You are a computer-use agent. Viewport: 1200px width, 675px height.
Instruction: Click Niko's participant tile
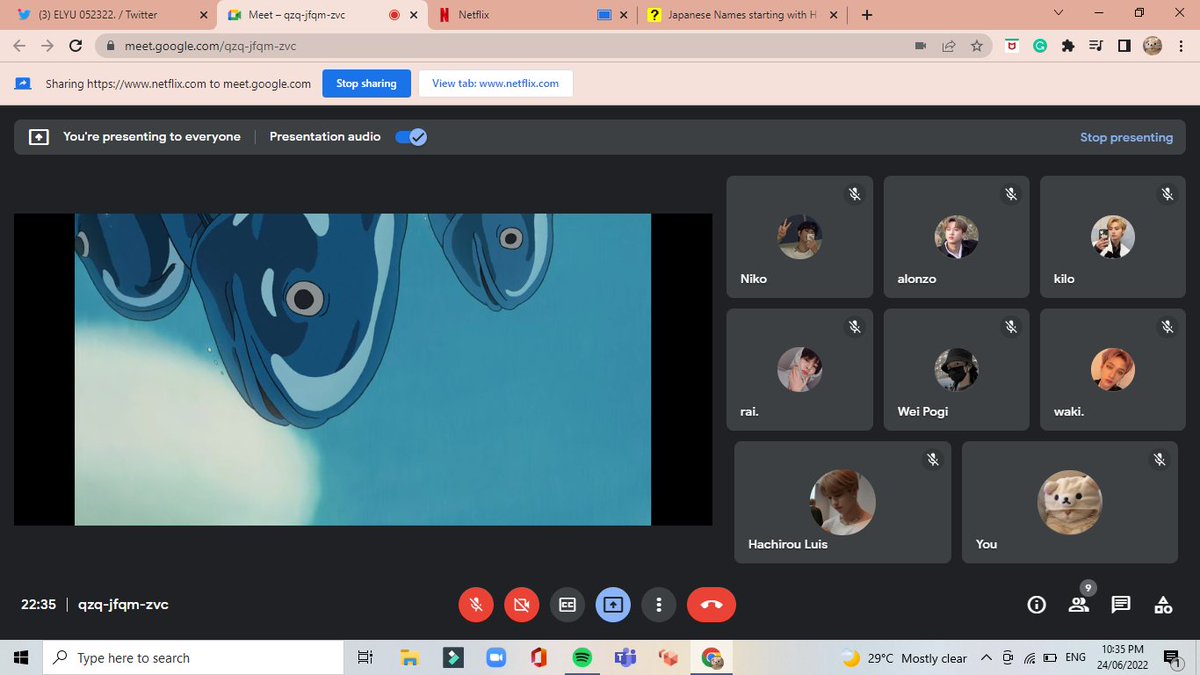[799, 237]
